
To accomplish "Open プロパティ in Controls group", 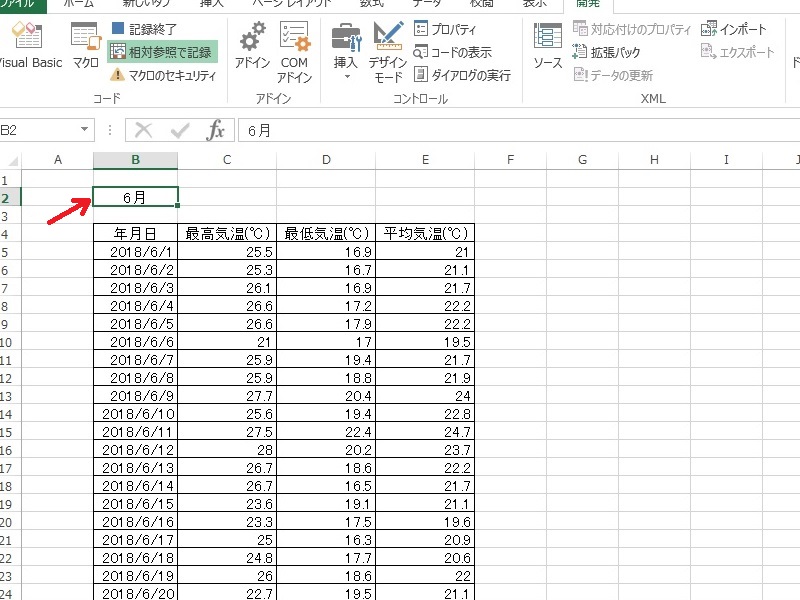I will 445,30.
